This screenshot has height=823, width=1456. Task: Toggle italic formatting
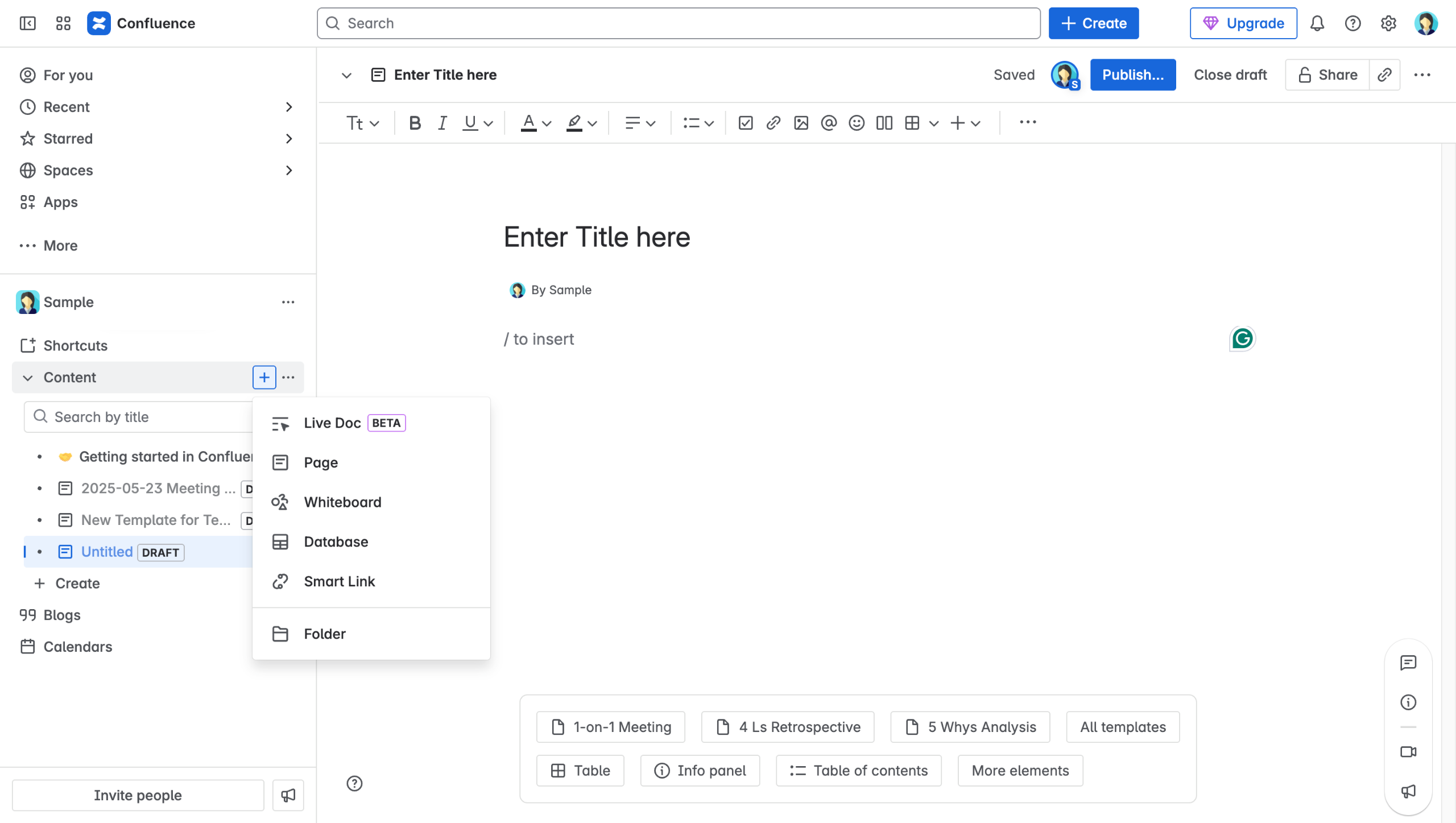point(442,123)
